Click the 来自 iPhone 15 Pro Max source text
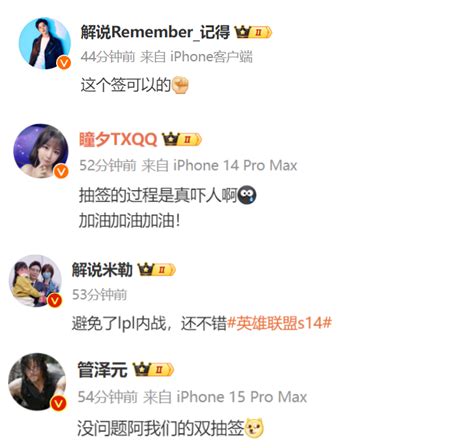Image resolution: width=474 pixels, height=448 pixels. (225, 397)
